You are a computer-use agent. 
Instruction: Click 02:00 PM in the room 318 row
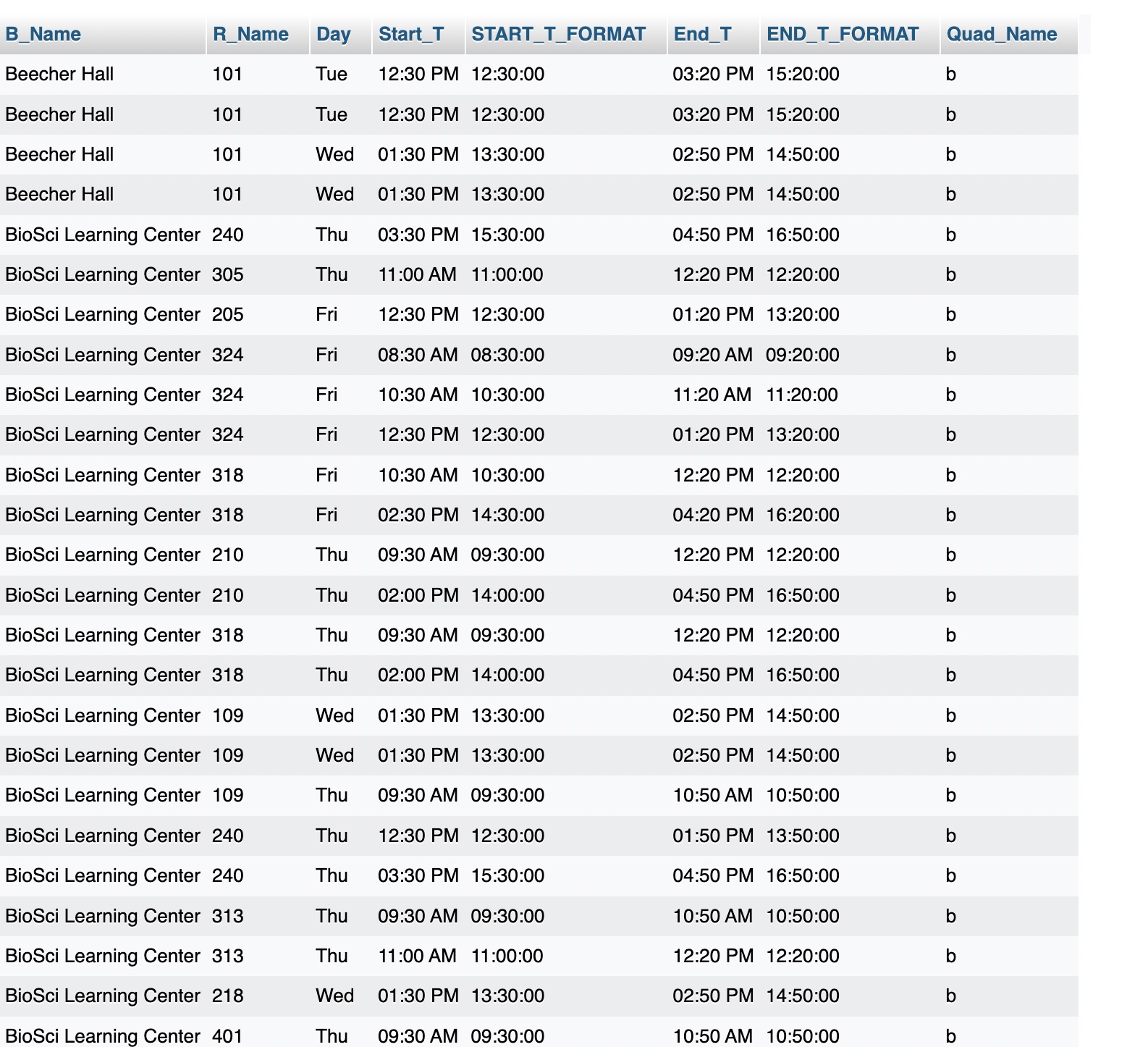tap(418, 675)
